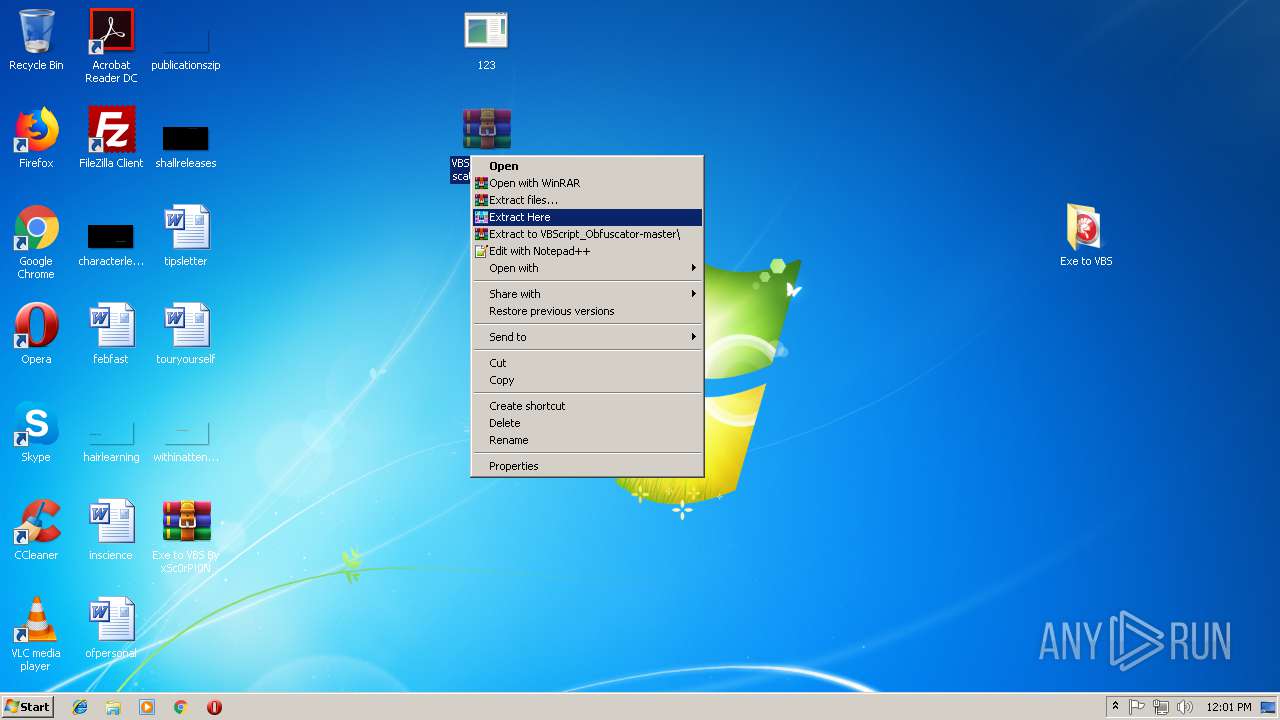Launch CCleaner desktop shortcut
This screenshot has width=1280, height=720.
pos(36,530)
